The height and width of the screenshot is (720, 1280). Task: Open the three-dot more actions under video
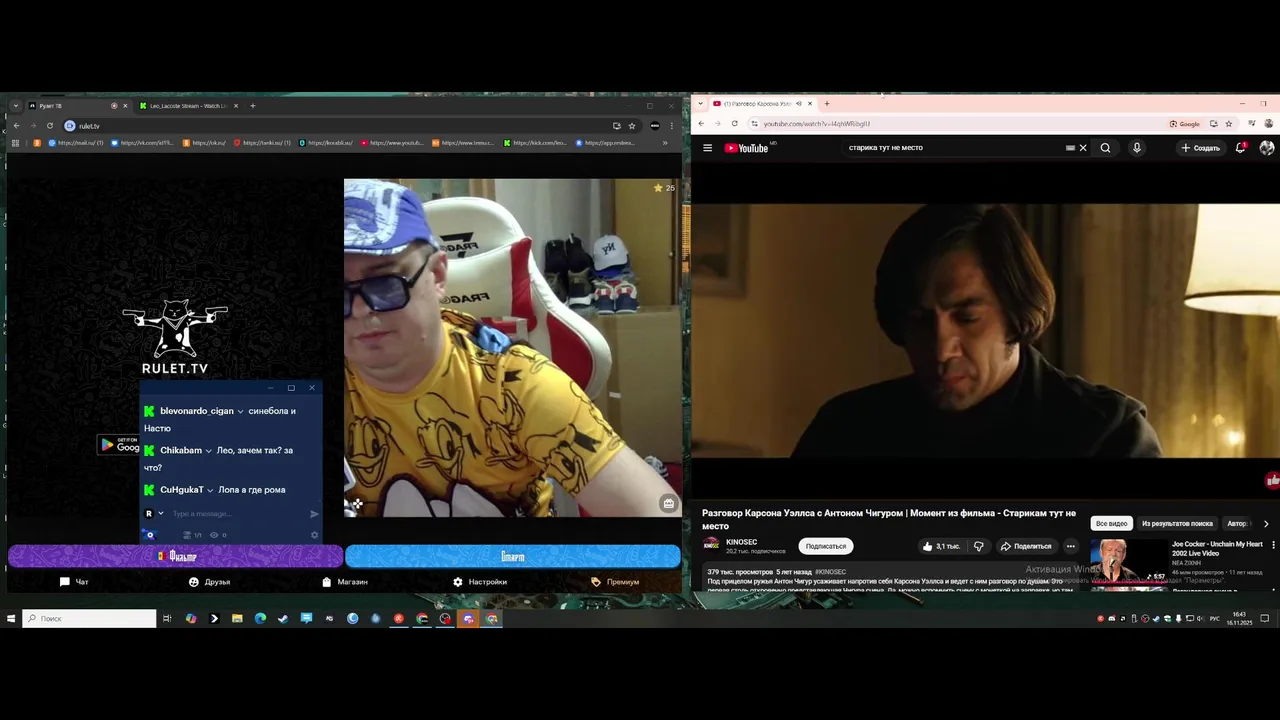click(1070, 546)
